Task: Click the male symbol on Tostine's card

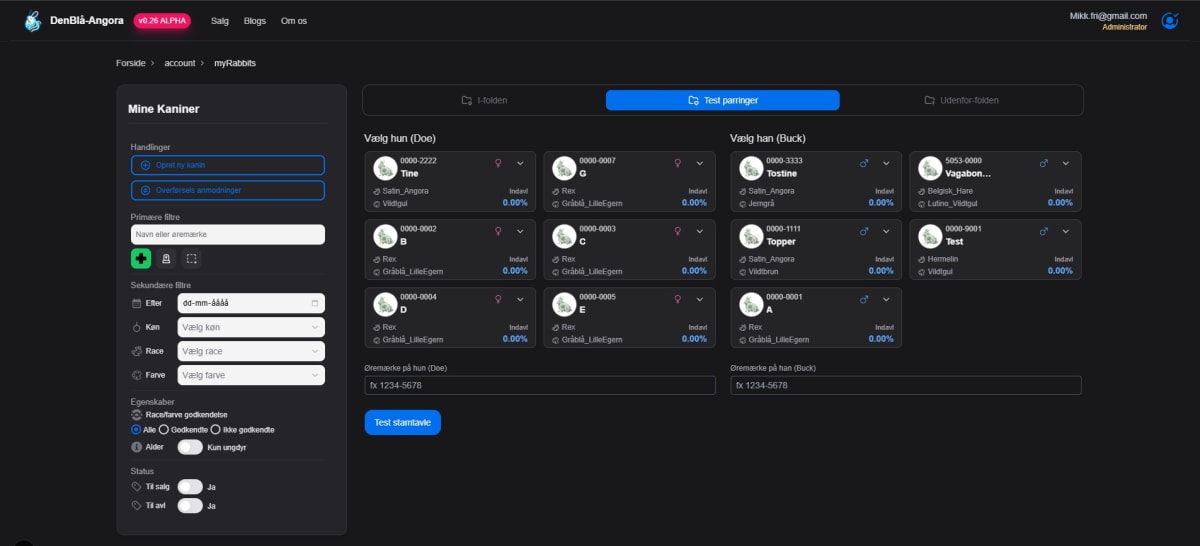Action: (864, 163)
